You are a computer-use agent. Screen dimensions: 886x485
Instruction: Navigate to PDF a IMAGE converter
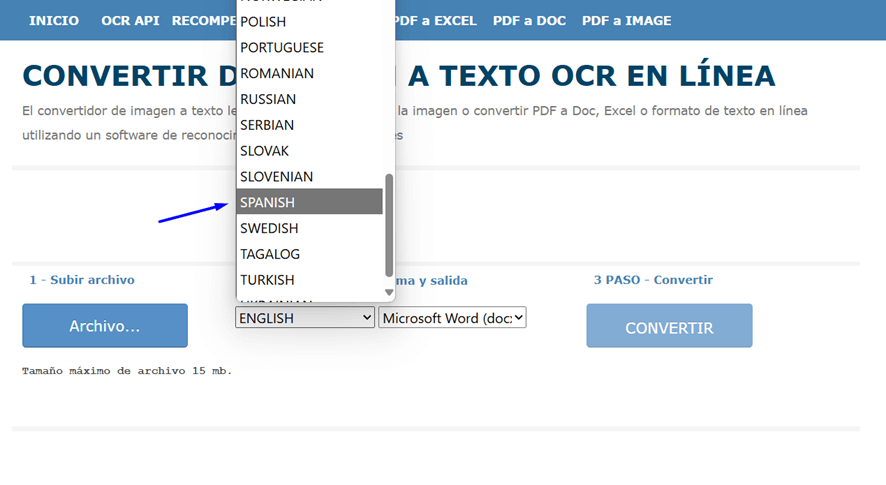pyautogui.click(x=626, y=21)
